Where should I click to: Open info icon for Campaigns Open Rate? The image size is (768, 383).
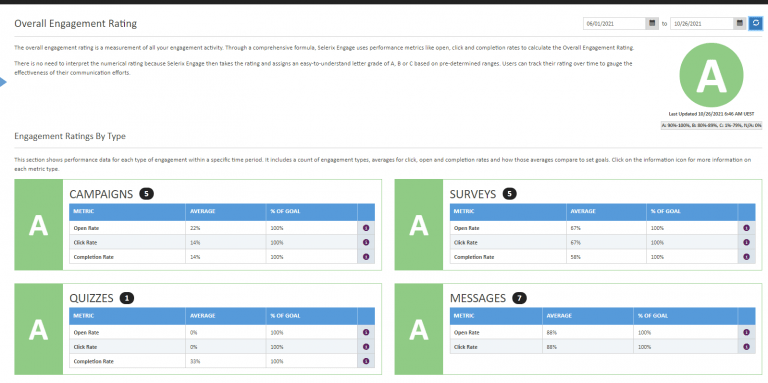pyautogui.click(x=365, y=228)
